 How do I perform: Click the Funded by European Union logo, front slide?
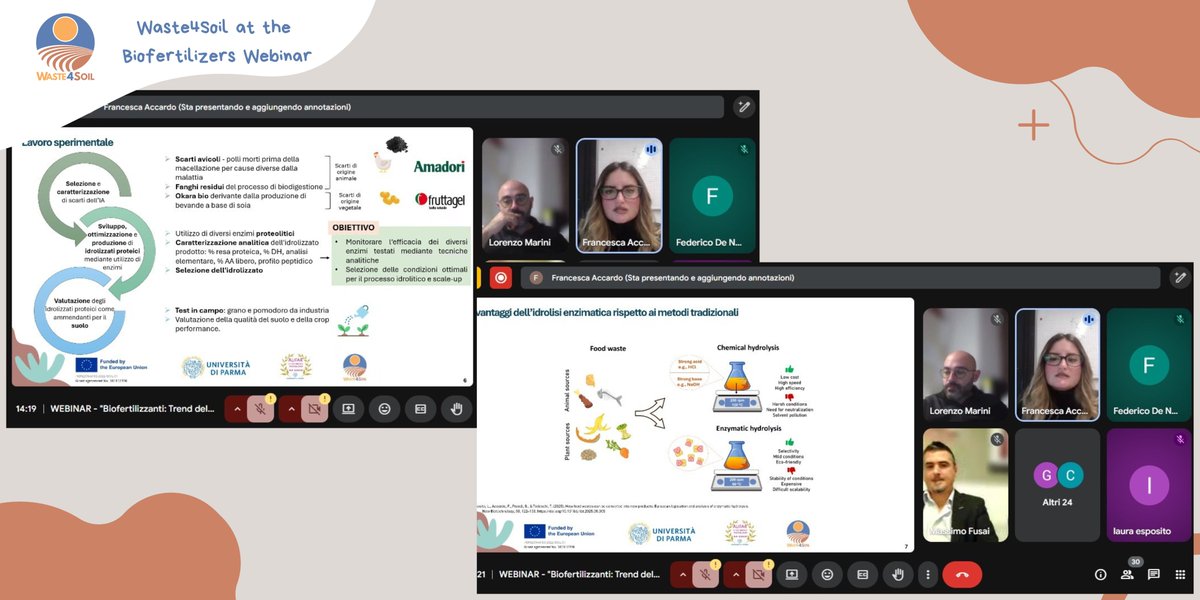558,533
